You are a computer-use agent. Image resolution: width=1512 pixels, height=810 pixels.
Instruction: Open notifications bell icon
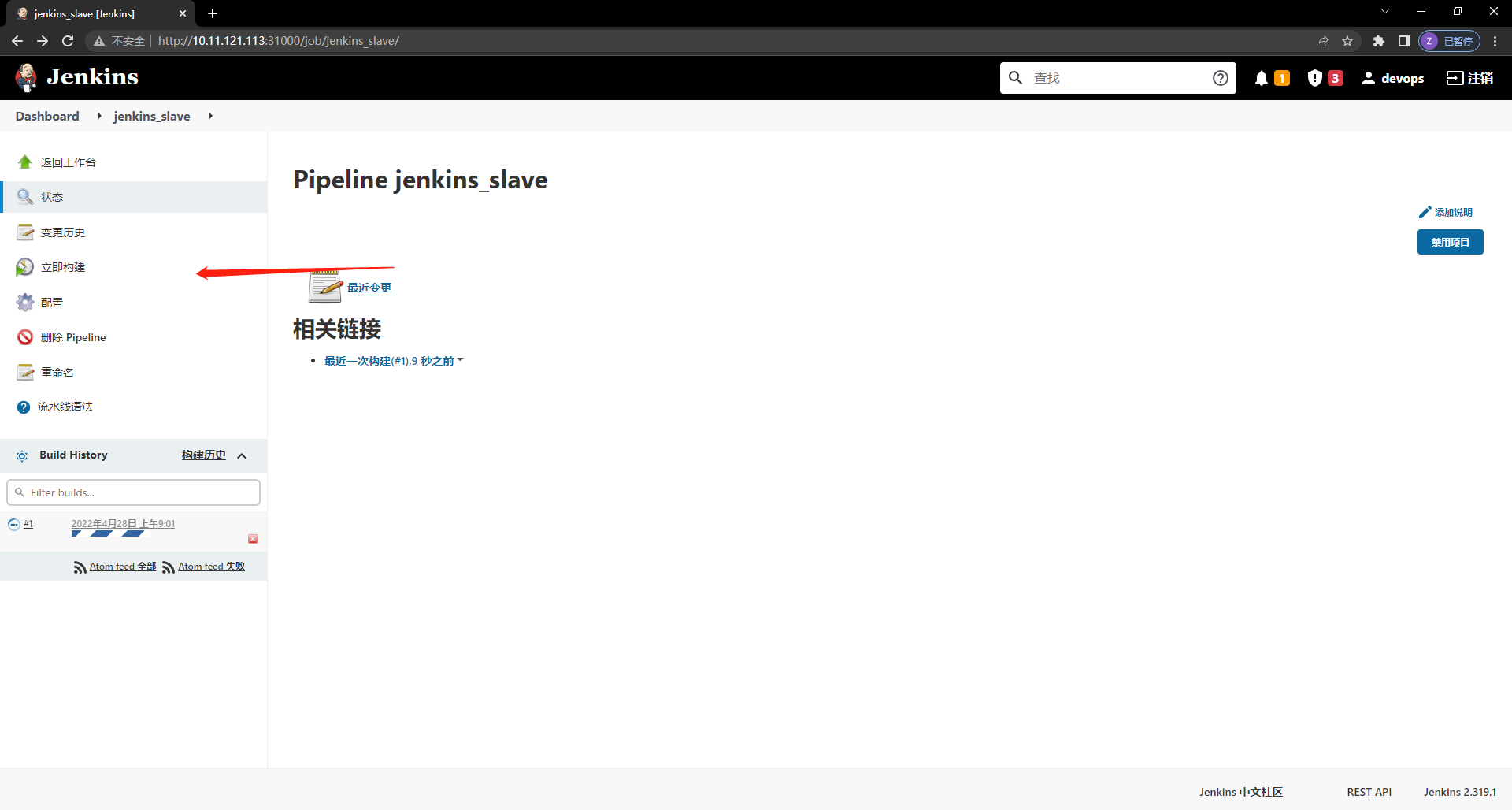(1262, 77)
